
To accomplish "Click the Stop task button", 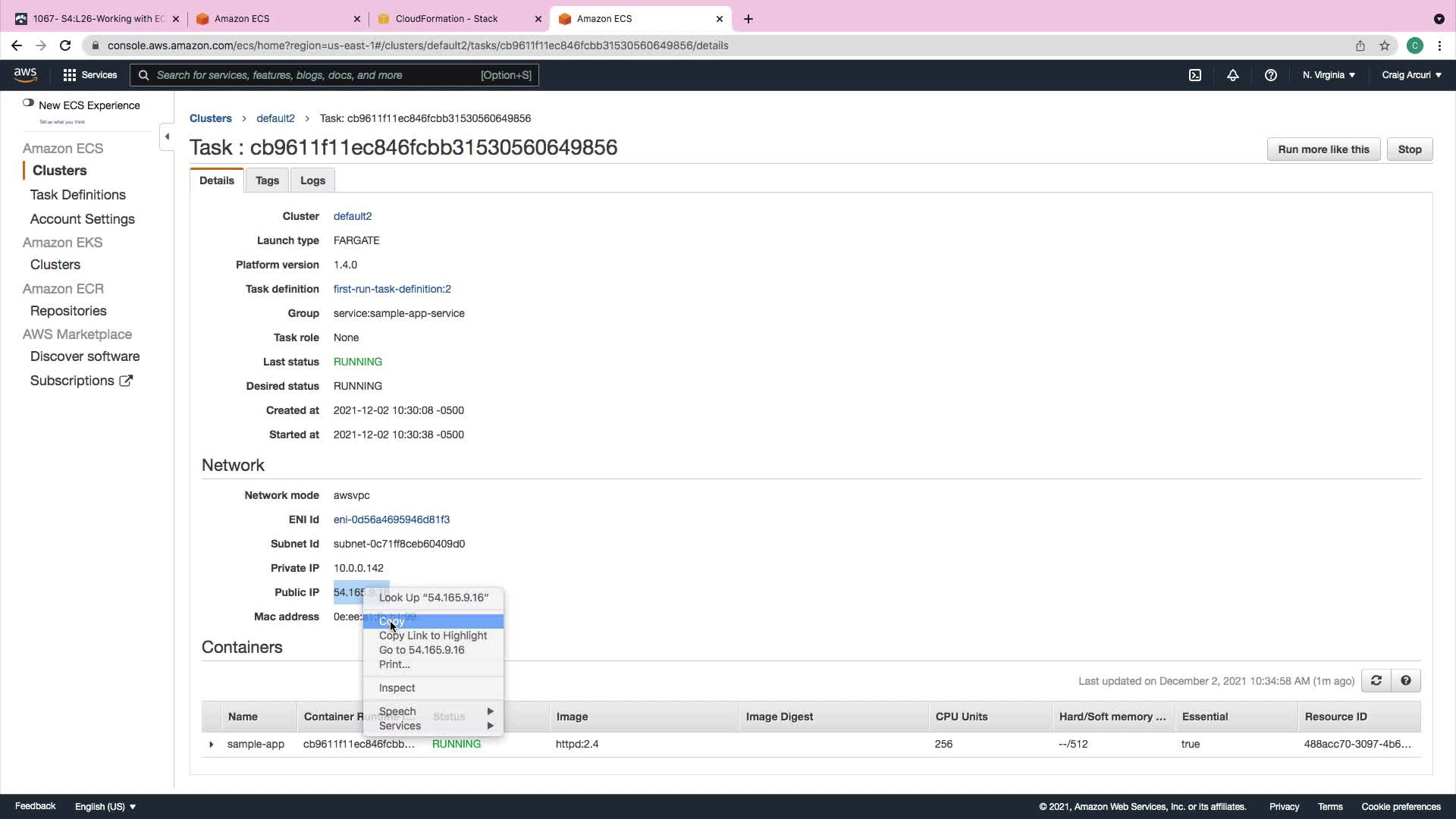I will pyautogui.click(x=1409, y=149).
